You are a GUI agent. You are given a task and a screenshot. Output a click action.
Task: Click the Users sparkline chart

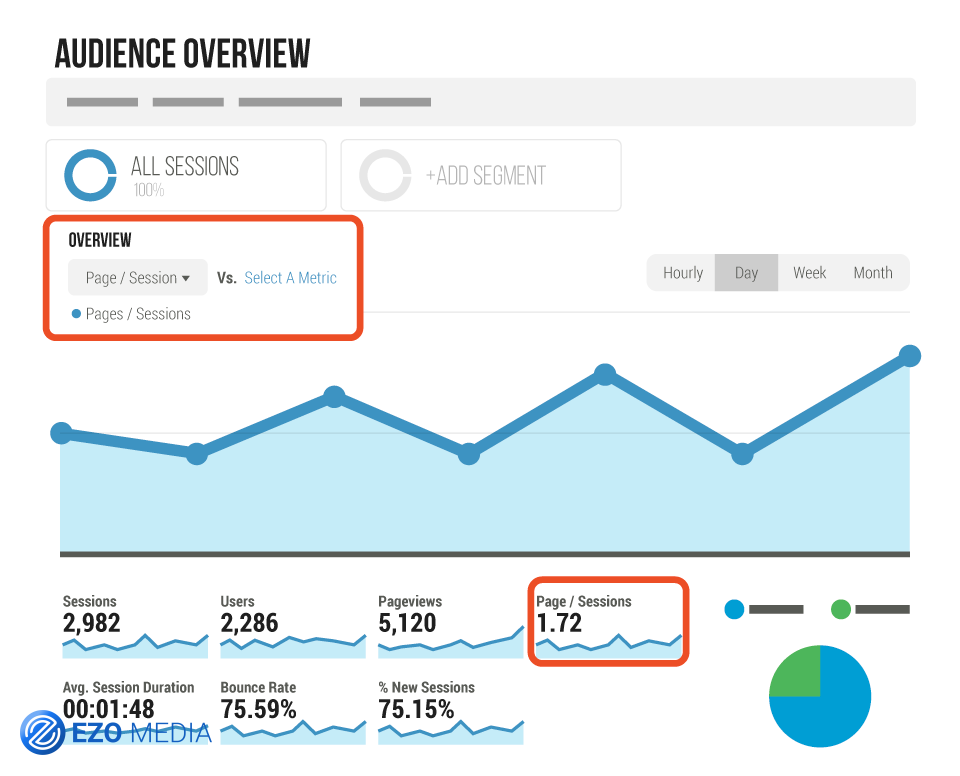[293, 646]
